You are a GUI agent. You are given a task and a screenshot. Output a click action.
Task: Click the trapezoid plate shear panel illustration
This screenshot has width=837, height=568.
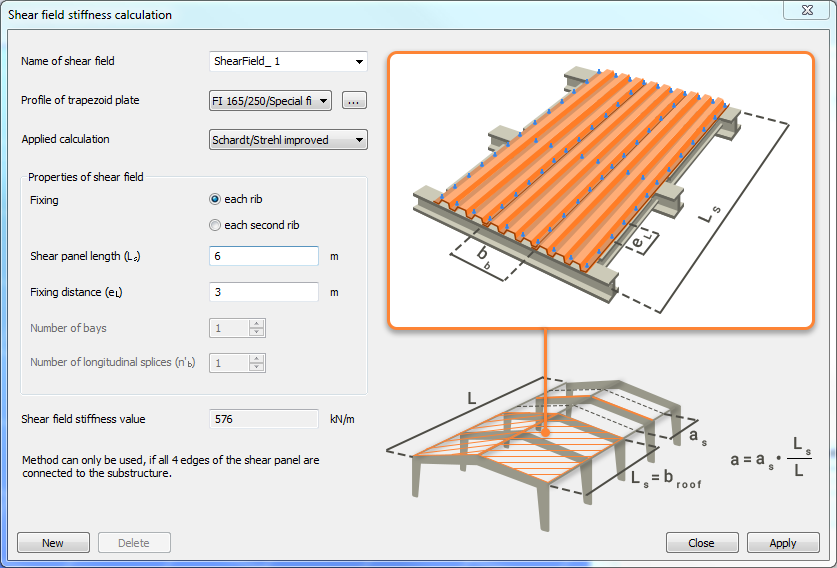pyautogui.click(x=601, y=190)
